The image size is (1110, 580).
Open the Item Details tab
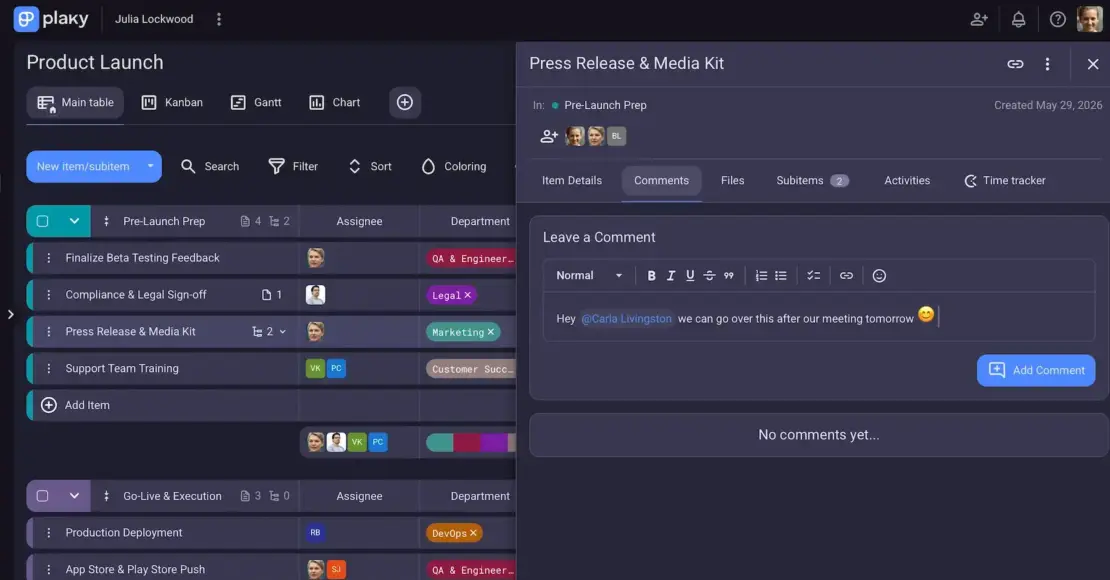pyautogui.click(x=572, y=181)
